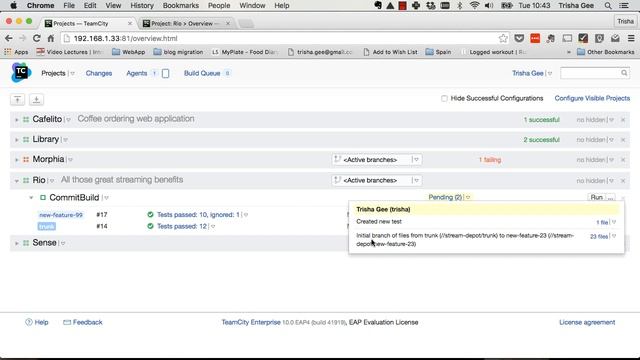Click the Run button for CommitBuild
This screenshot has width=640, height=360.
(x=596, y=198)
